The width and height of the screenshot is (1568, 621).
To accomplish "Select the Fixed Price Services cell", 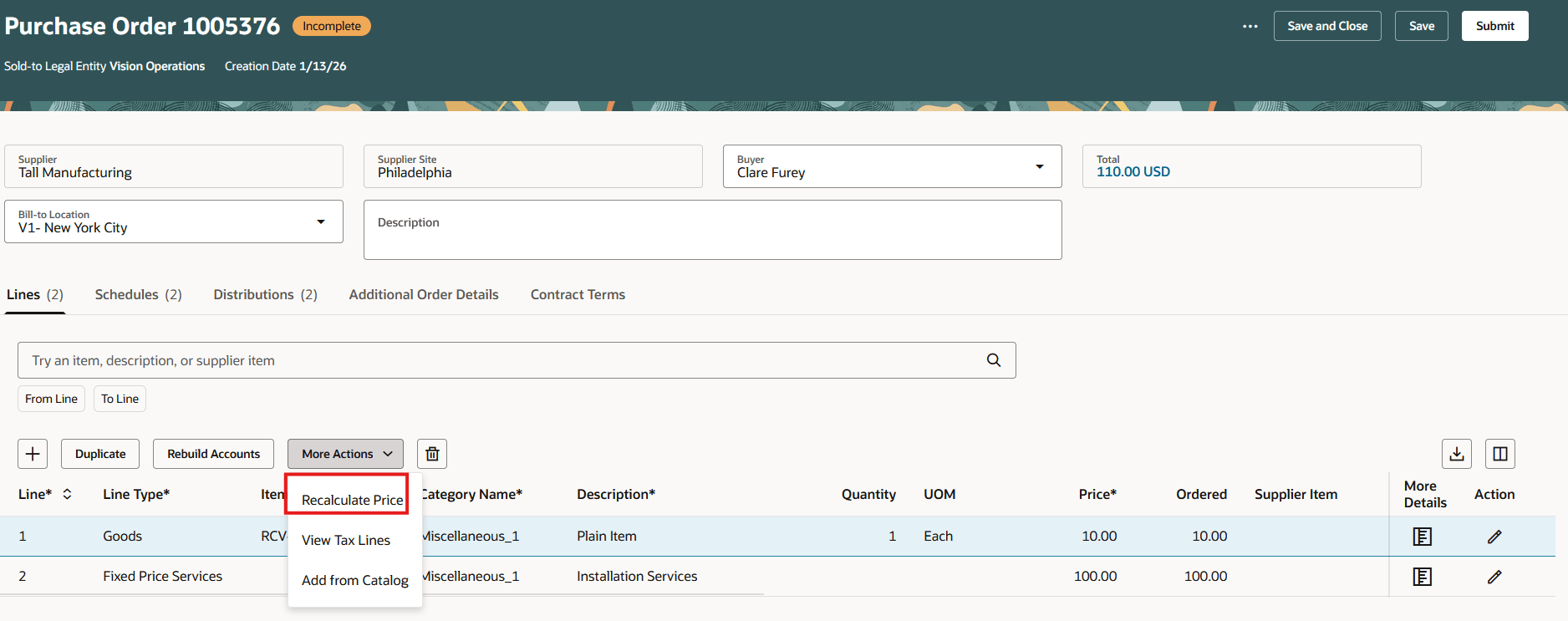I will (163, 577).
